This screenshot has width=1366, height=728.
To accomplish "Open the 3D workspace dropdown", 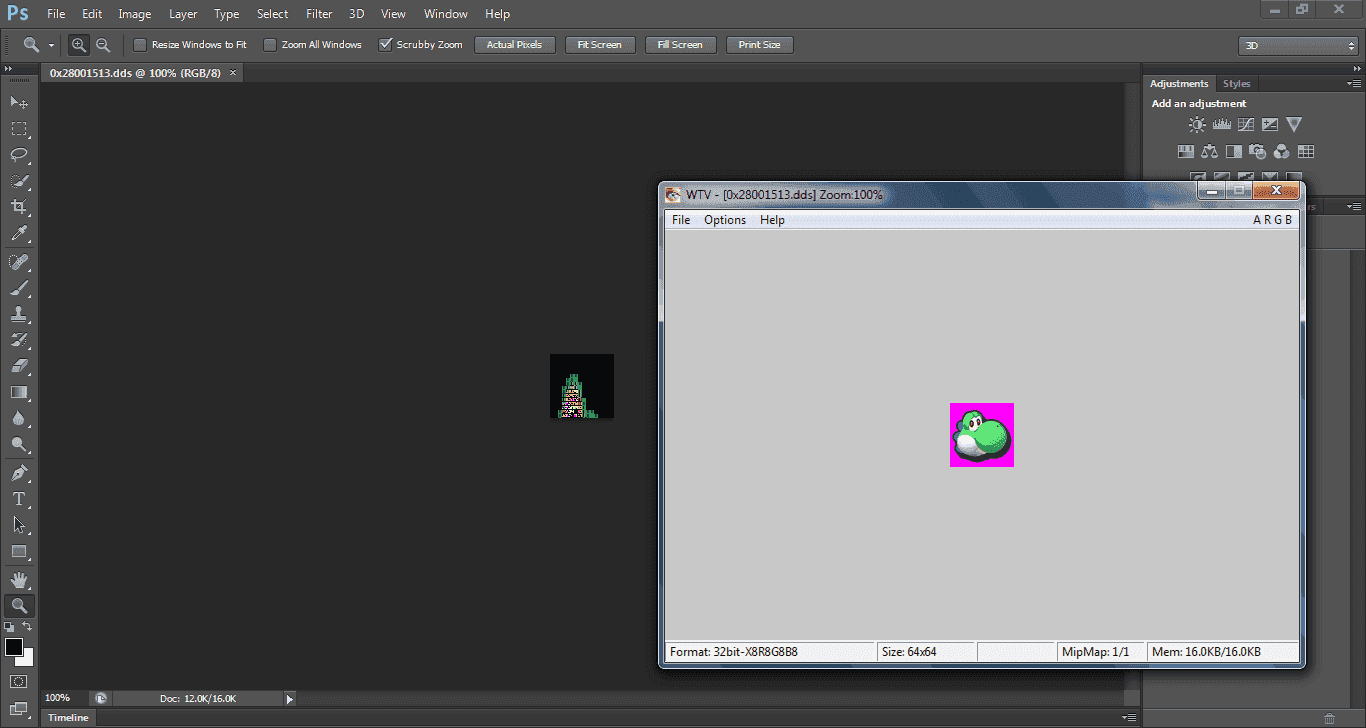I will [1298, 46].
